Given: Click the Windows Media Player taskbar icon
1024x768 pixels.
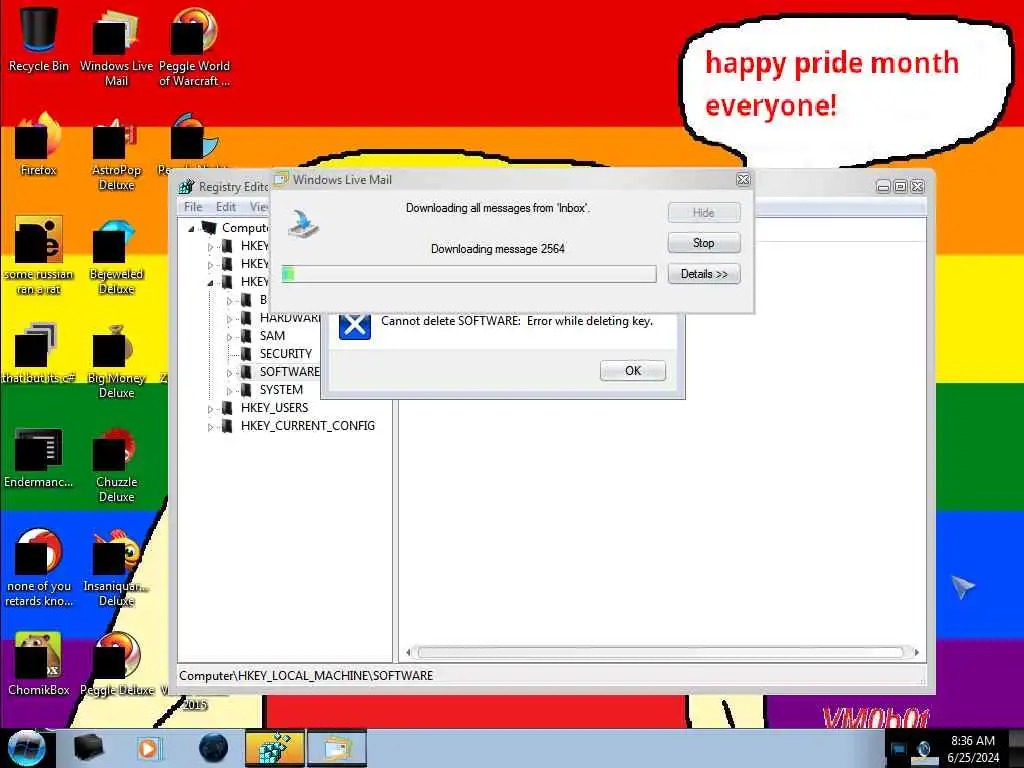Looking at the screenshot, I should (148, 748).
